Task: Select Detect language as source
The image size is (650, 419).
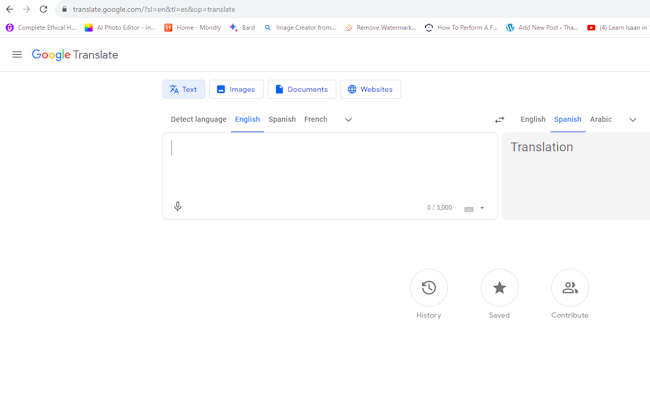Action: click(199, 119)
